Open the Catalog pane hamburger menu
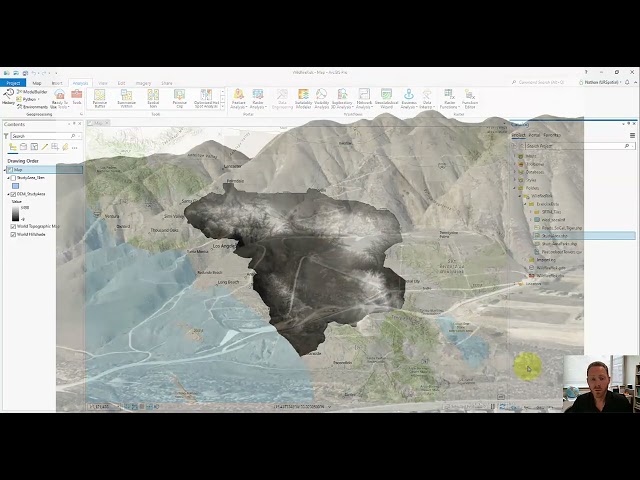Screen dimensions: 640x480 coord(632,136)
